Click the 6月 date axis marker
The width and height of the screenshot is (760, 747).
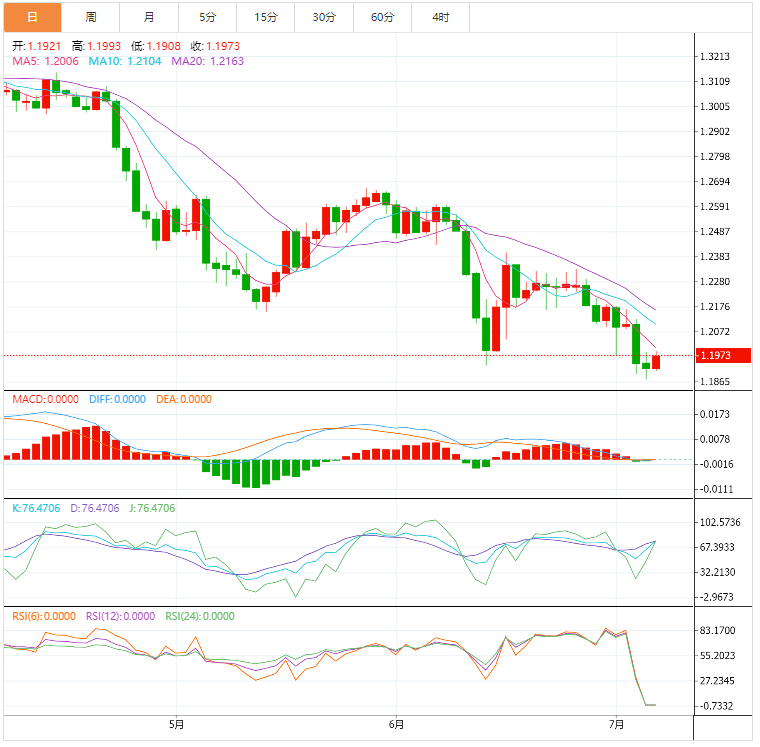click(x=396, y=724)
